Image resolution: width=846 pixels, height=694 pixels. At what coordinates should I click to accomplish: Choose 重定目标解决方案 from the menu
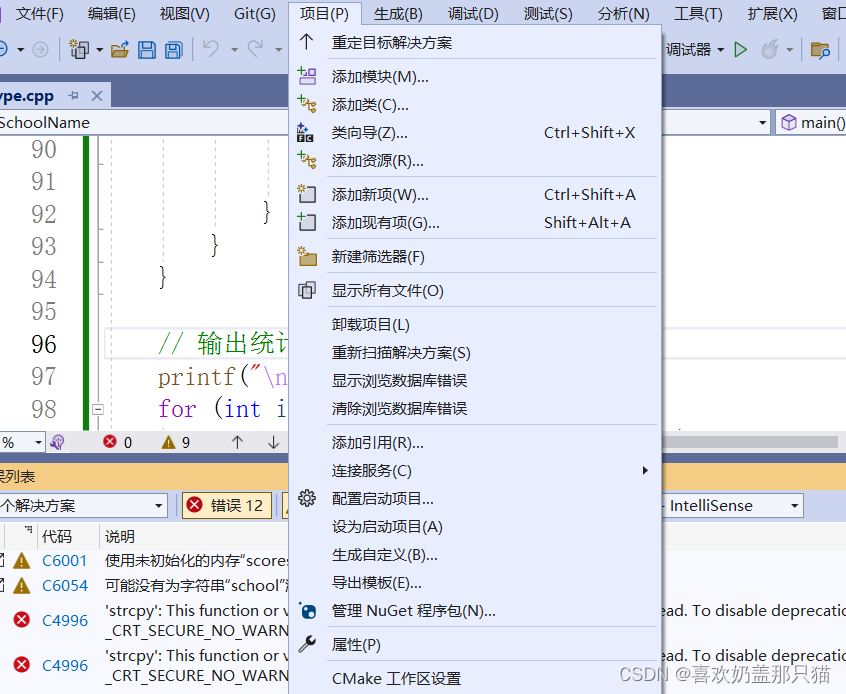pyautogui.click(x=475, y=42)
